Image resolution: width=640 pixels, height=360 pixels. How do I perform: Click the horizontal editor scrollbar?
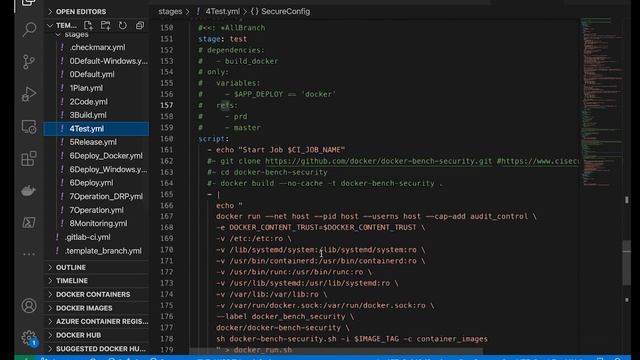[336, 351]
